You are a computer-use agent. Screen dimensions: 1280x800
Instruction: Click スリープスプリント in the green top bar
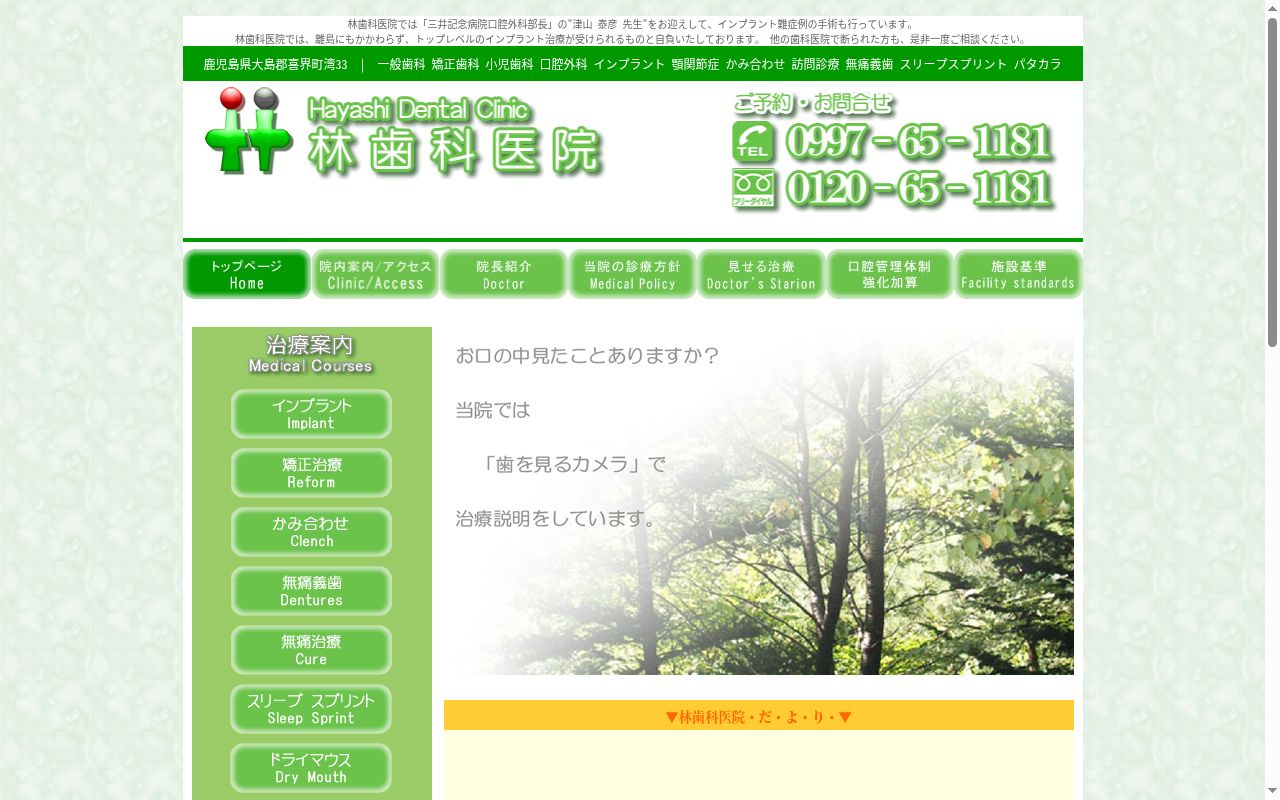[x=953, y=64]
